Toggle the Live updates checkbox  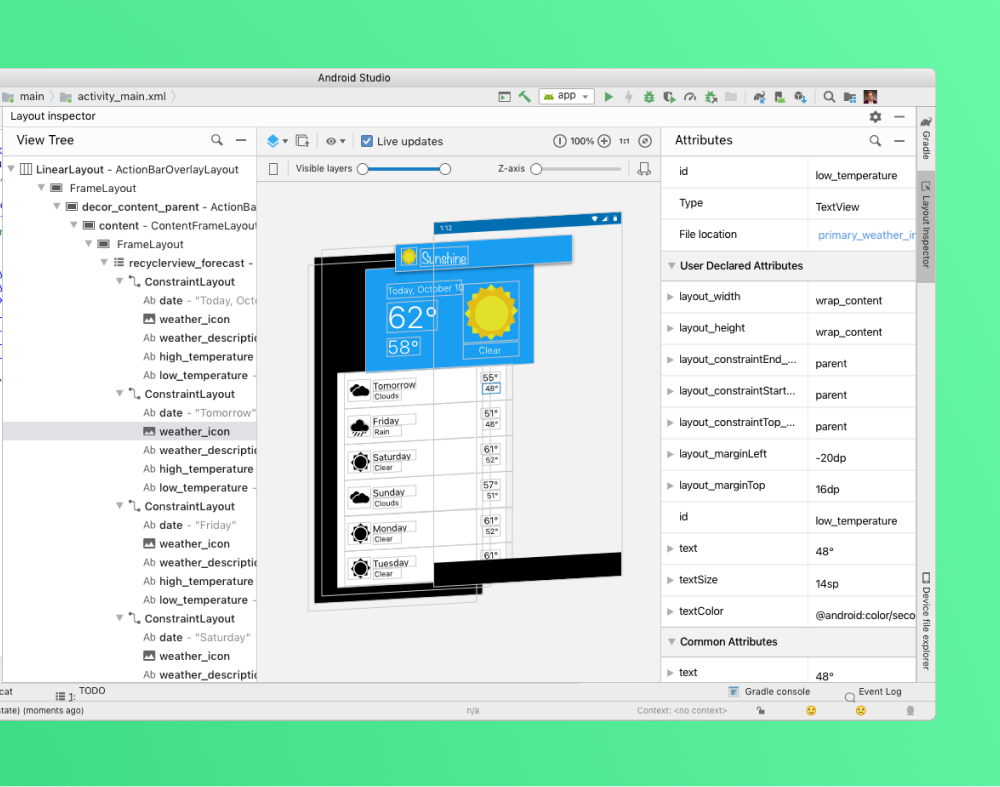coord(367,142)
